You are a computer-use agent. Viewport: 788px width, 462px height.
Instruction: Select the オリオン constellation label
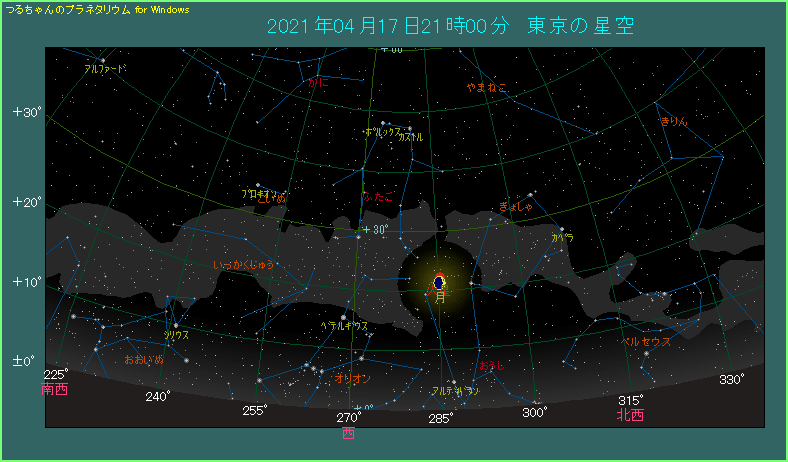click(x=352, y=379)
